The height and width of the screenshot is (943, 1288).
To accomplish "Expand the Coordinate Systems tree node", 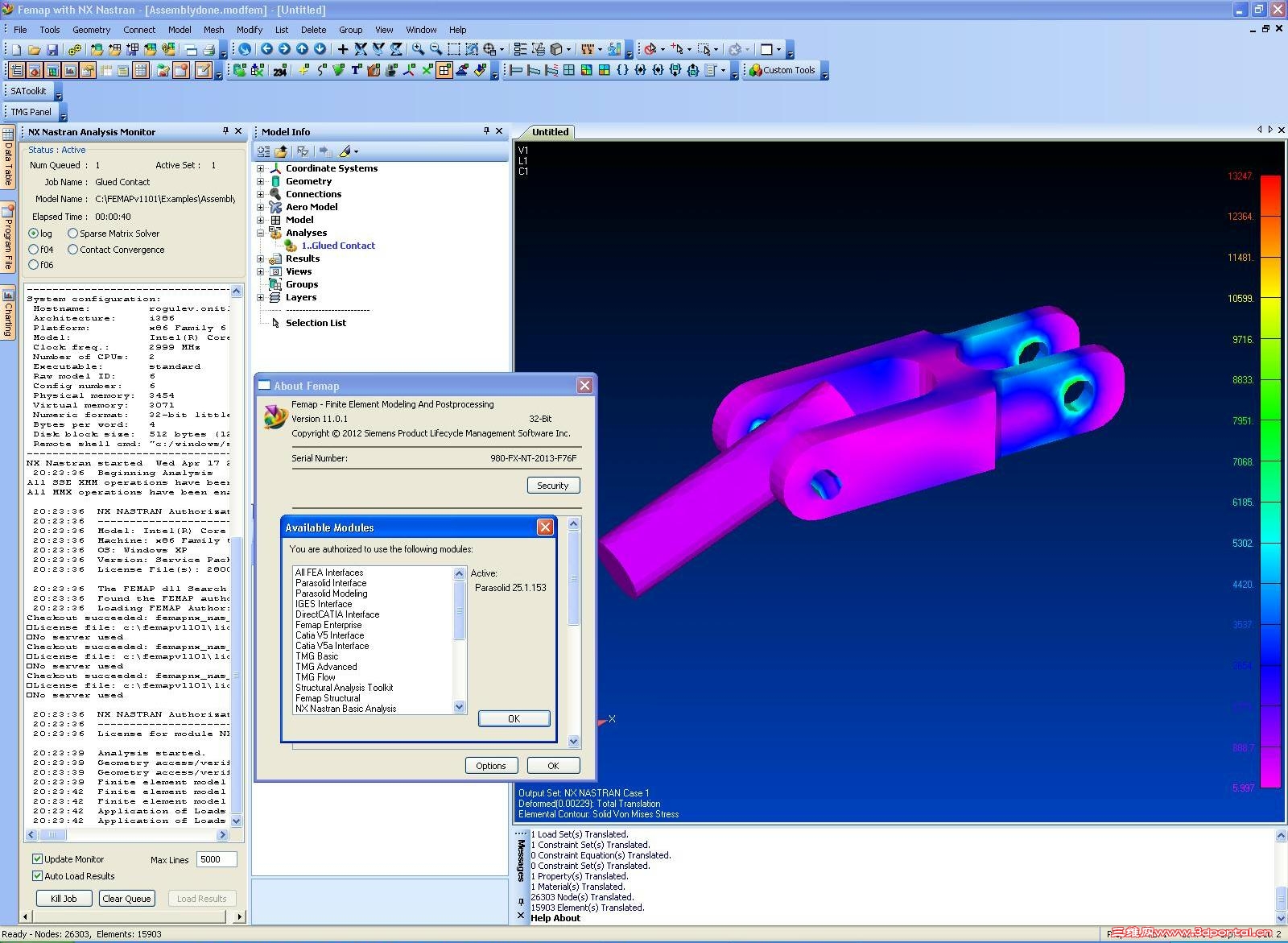I will [260, 169].
